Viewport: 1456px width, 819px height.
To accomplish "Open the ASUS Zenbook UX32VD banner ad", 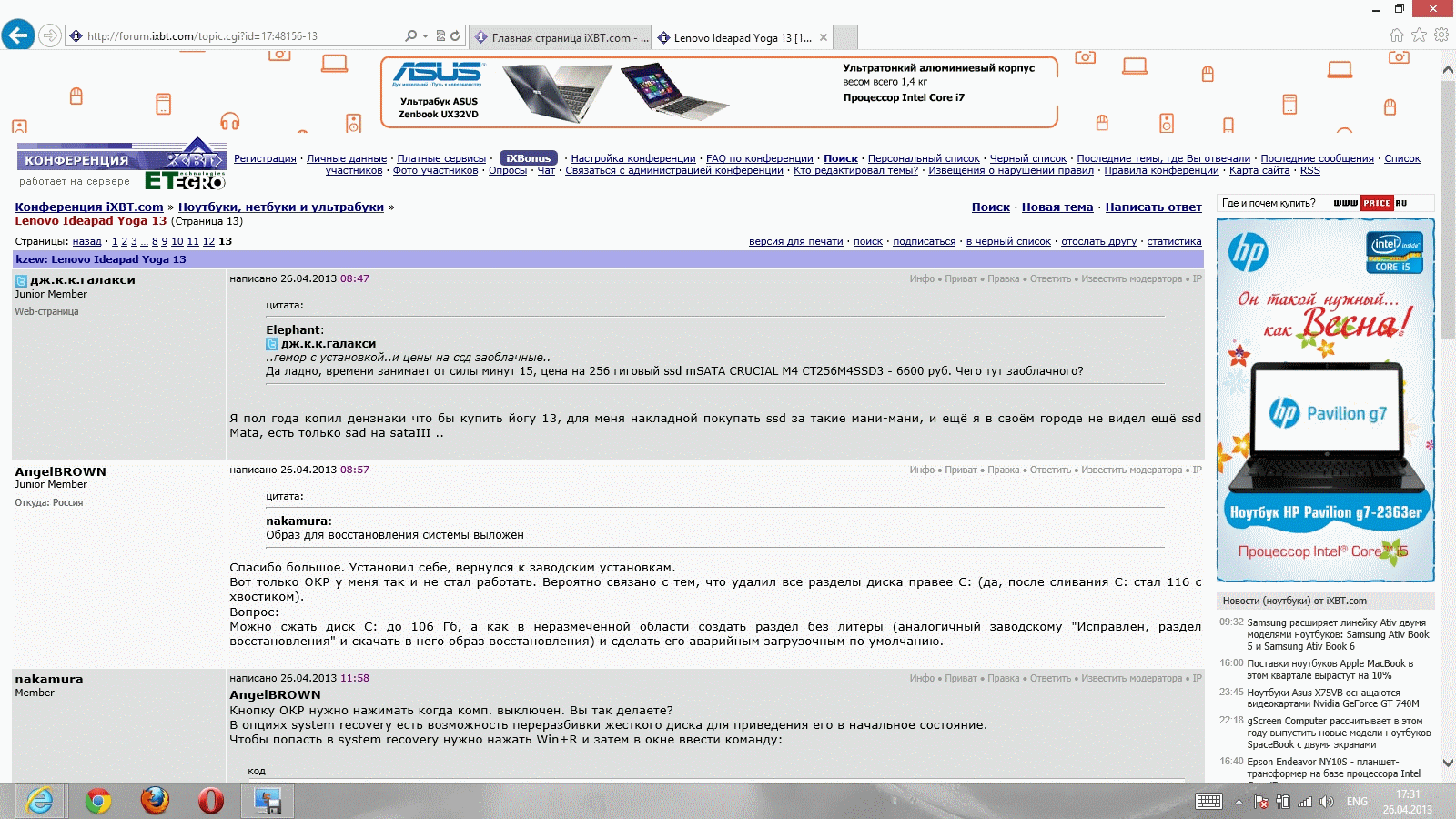I will pyautogui.click(x=719, y=92).
